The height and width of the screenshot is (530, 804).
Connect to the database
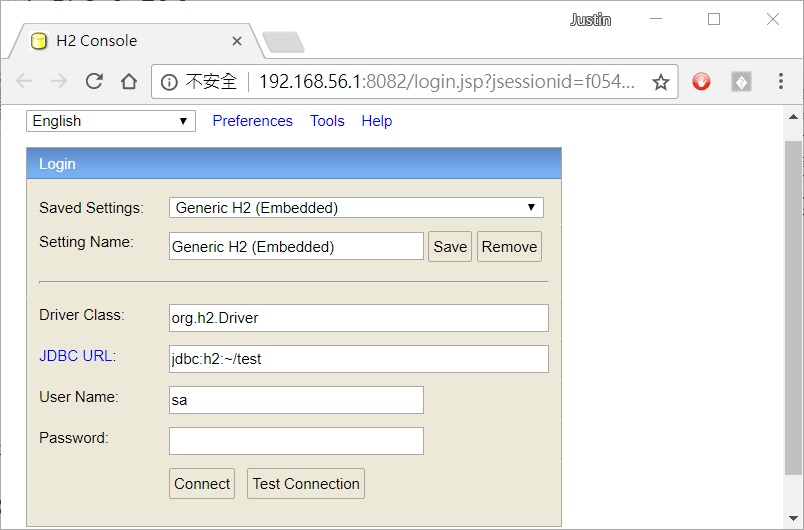202,483
